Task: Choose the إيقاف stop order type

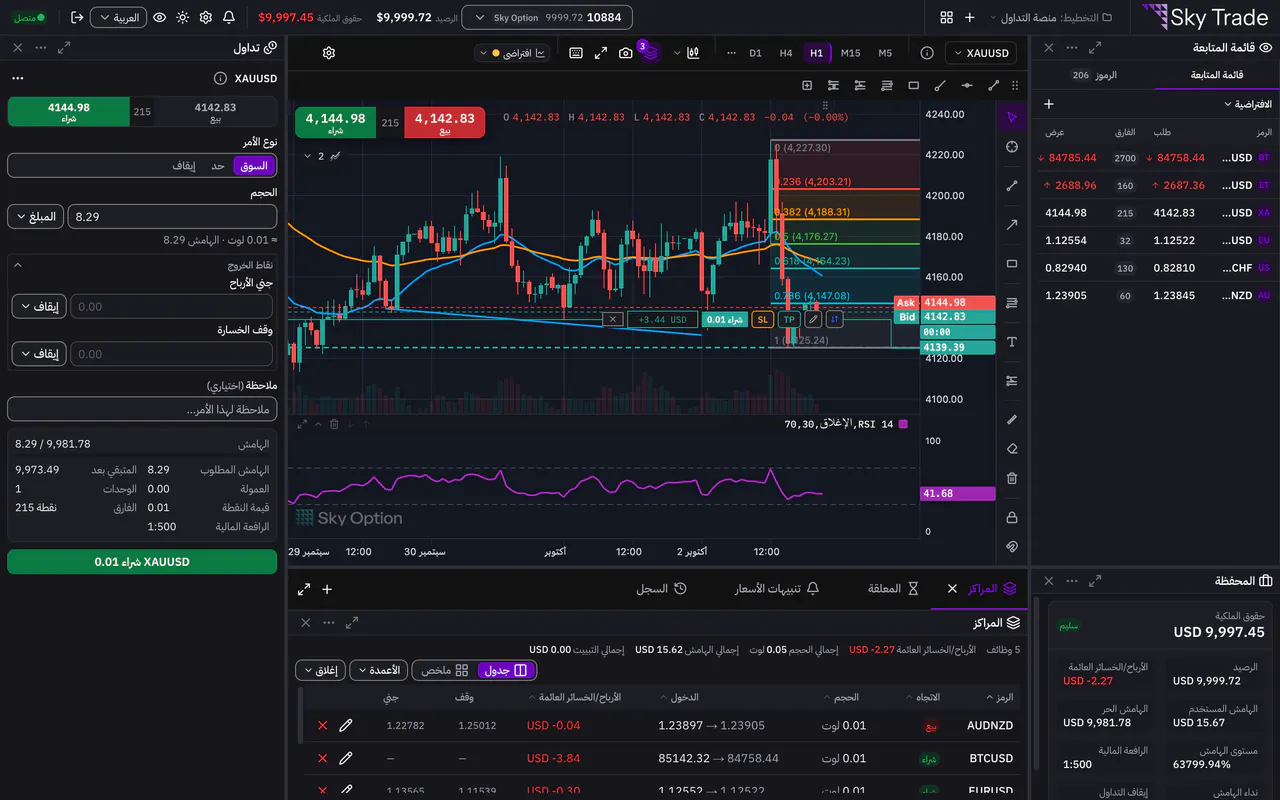Action: click(x=184, y=165)
